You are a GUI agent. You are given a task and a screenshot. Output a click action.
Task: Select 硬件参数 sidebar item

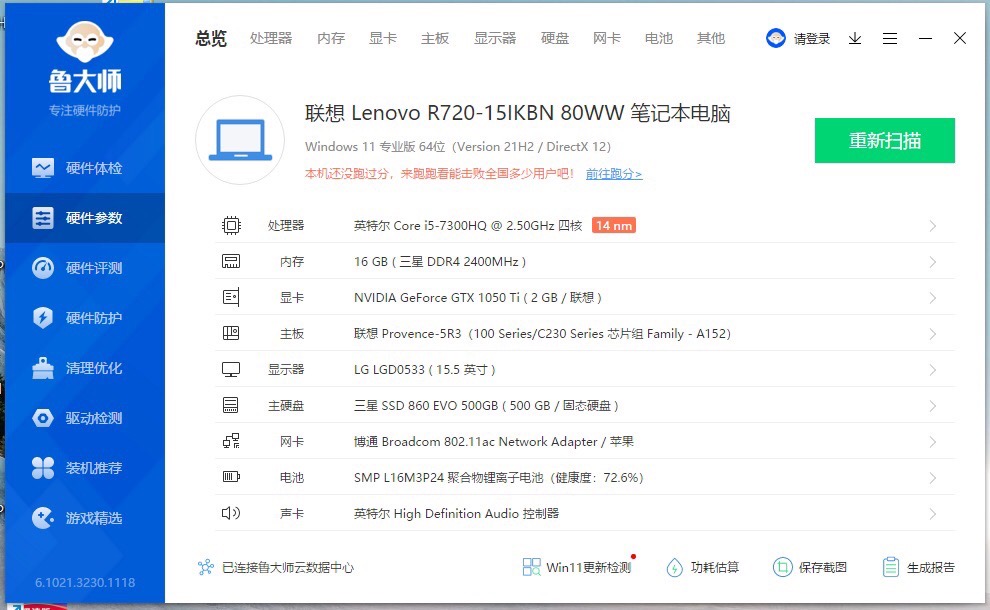click(x=85, y=218)
